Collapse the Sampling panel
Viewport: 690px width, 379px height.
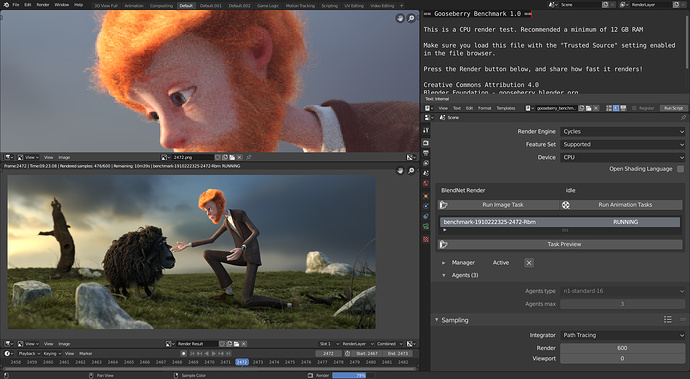(x=437, y=320)
